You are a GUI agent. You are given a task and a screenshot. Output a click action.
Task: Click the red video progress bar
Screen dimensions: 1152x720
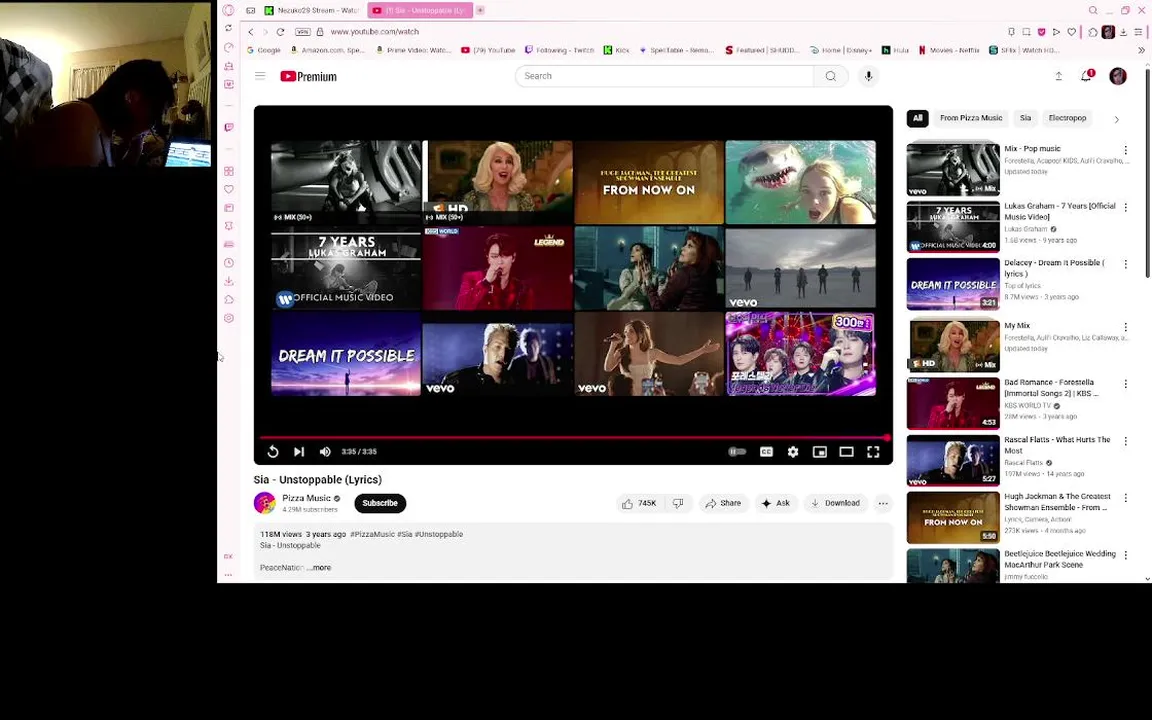573,437
